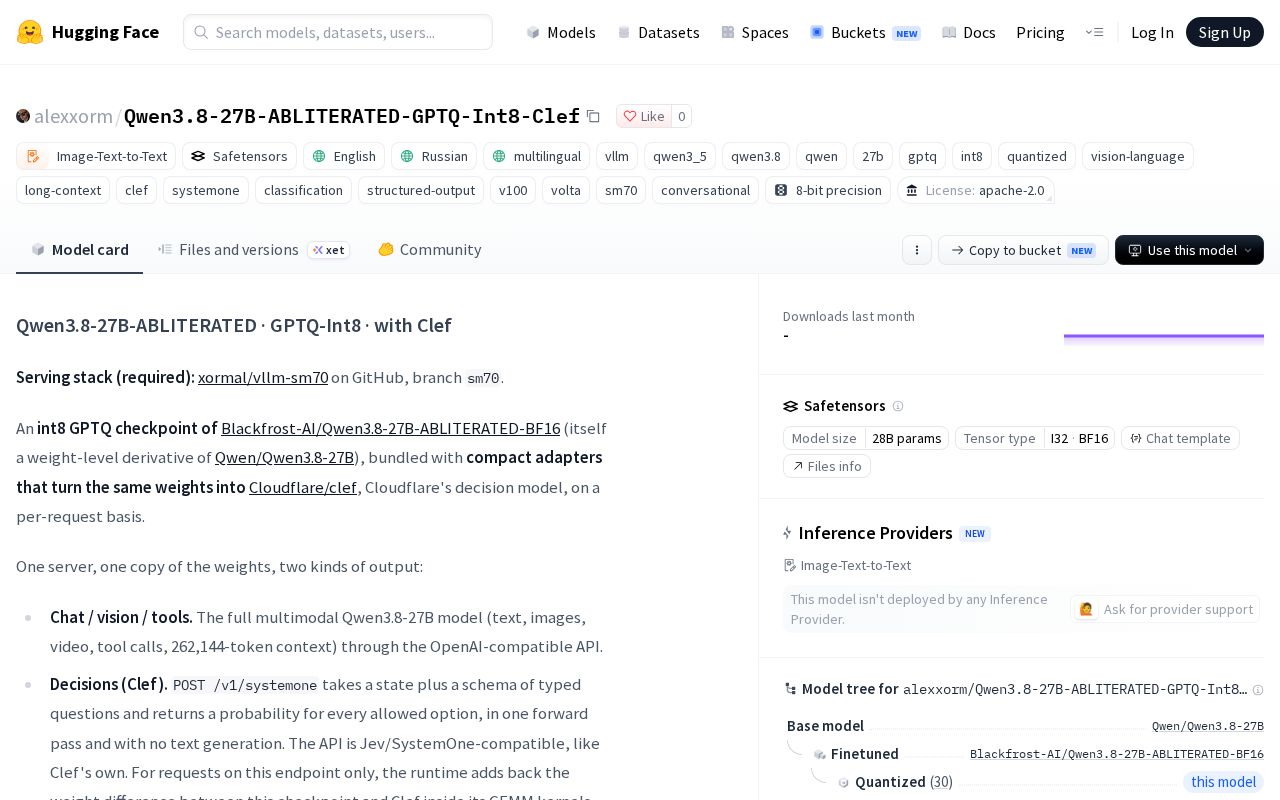Open Docs in top navigation
This screenshot has height=800, width=1280.
969,32
